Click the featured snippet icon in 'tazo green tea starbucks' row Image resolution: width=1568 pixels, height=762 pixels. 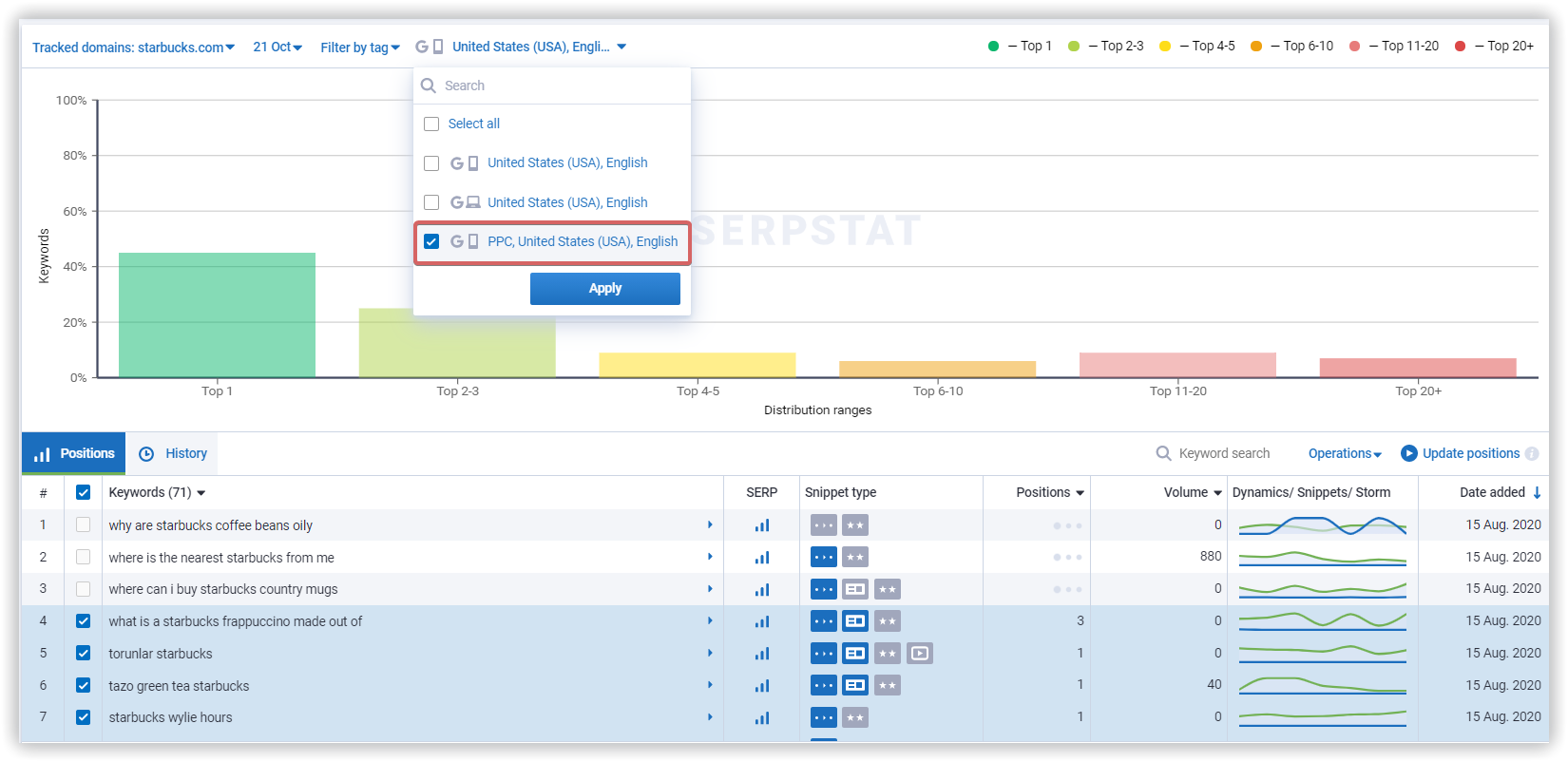pyautogui.click(x=855, y=685)
